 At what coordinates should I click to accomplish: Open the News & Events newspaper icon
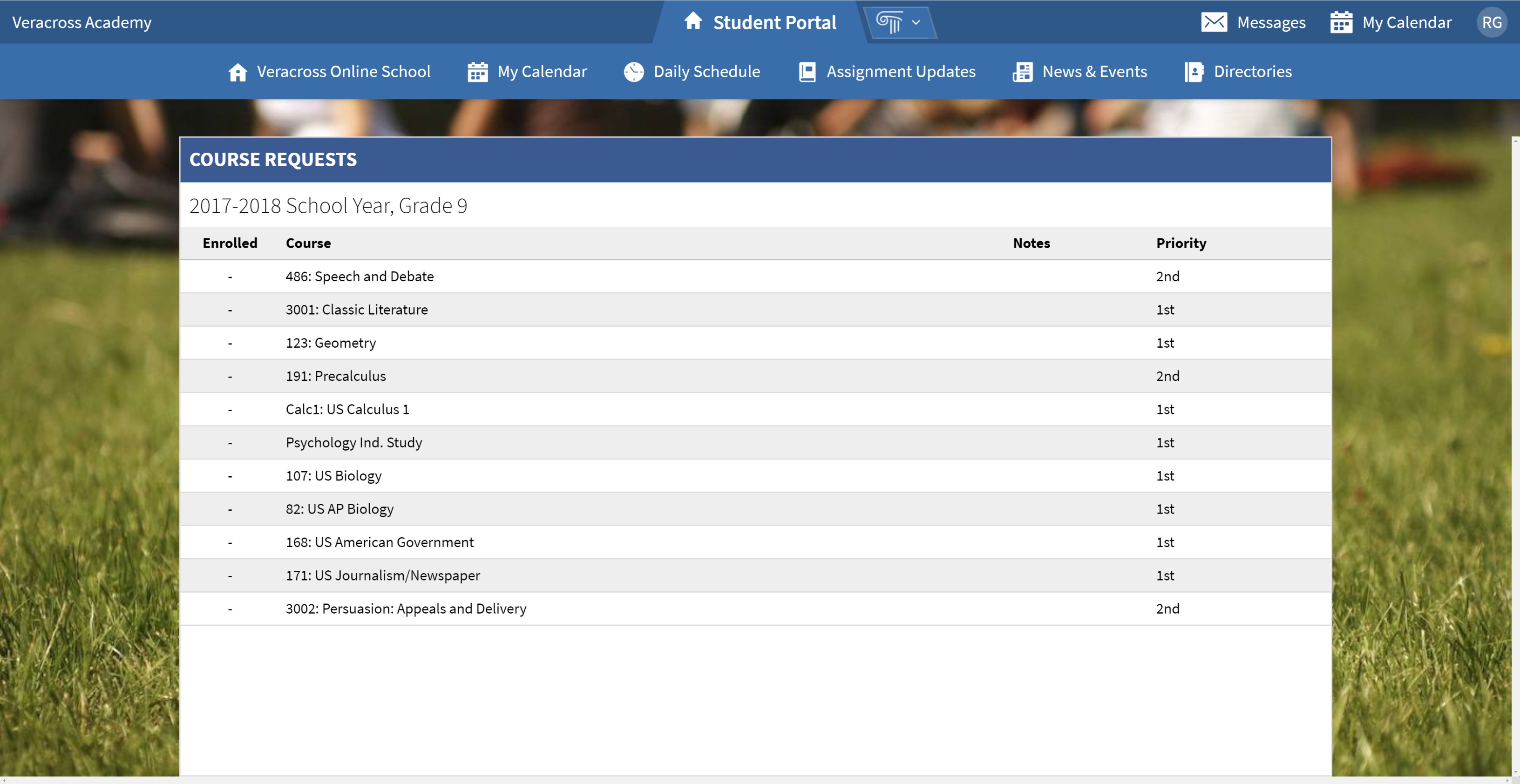point(1023,71)
